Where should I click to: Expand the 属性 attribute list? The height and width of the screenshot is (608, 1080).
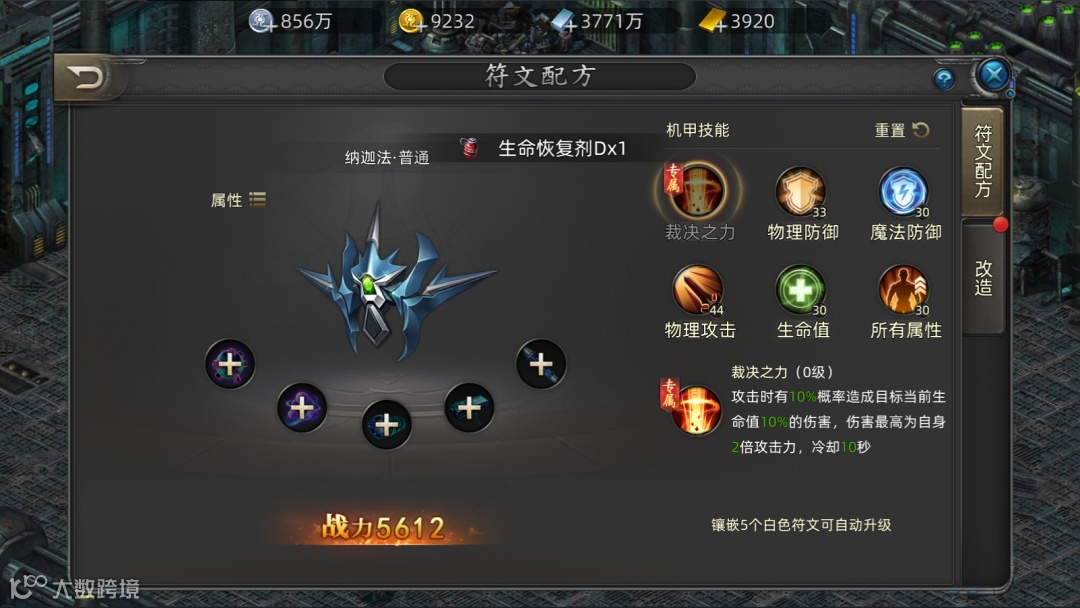[x=238, y=200]
